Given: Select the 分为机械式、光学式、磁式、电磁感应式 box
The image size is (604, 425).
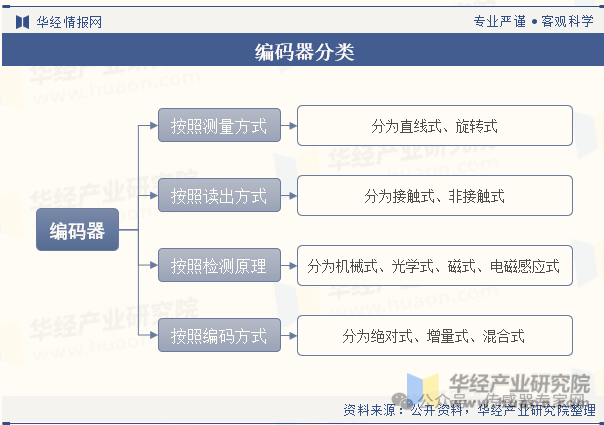Looking at the screenshot, I should click(x=434, y=266).
